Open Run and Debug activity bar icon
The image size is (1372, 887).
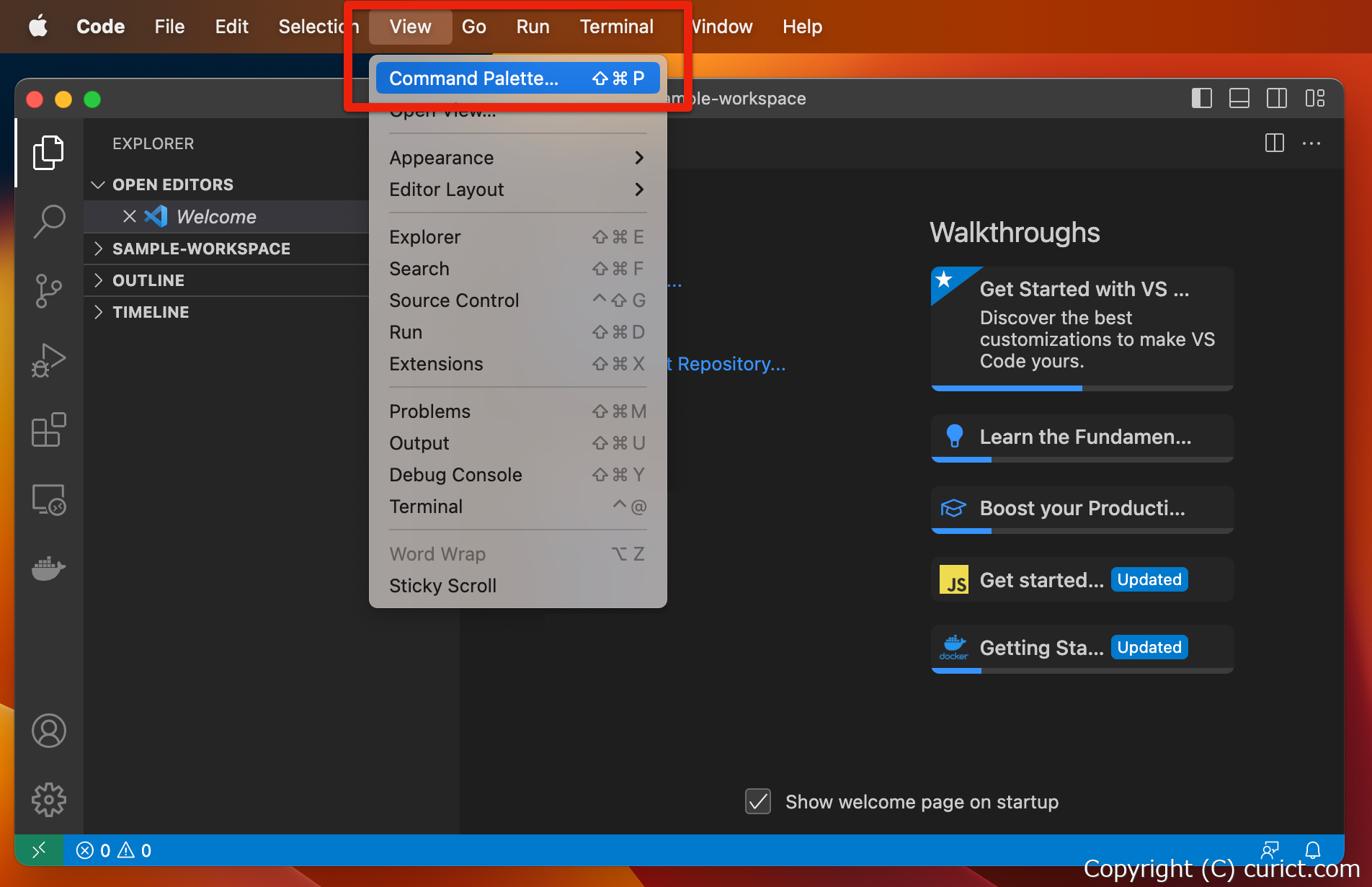(x=48, y=360)
